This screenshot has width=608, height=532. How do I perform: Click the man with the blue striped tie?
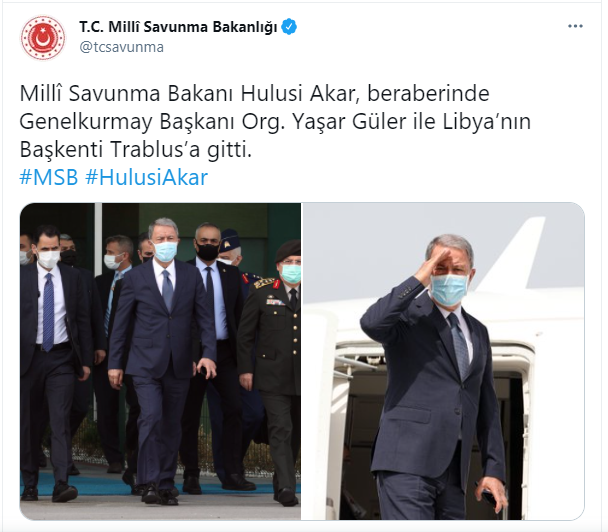[x=51, y=362]
